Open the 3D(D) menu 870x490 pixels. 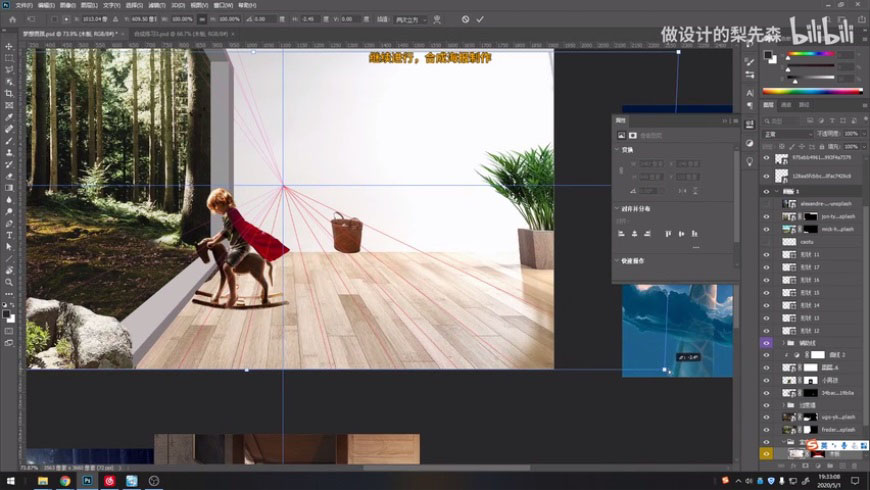tap(178, 5)
